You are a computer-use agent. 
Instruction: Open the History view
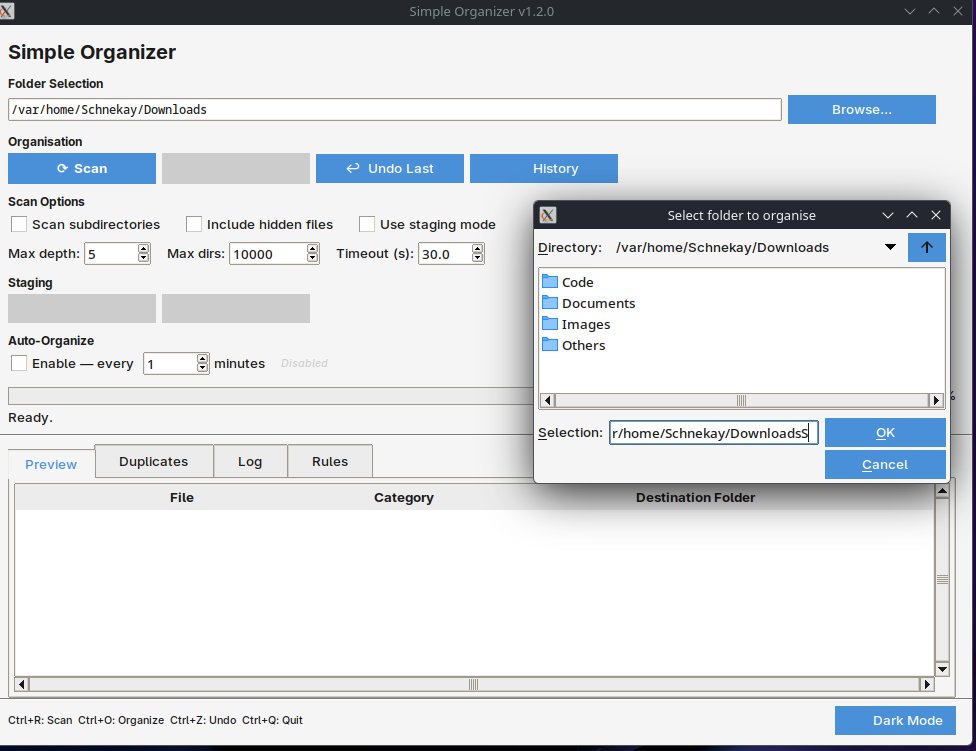click(543, 168)
